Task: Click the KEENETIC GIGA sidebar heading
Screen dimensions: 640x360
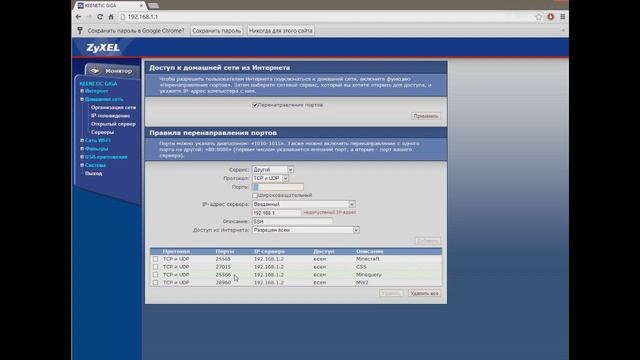Action: (98, 84)
